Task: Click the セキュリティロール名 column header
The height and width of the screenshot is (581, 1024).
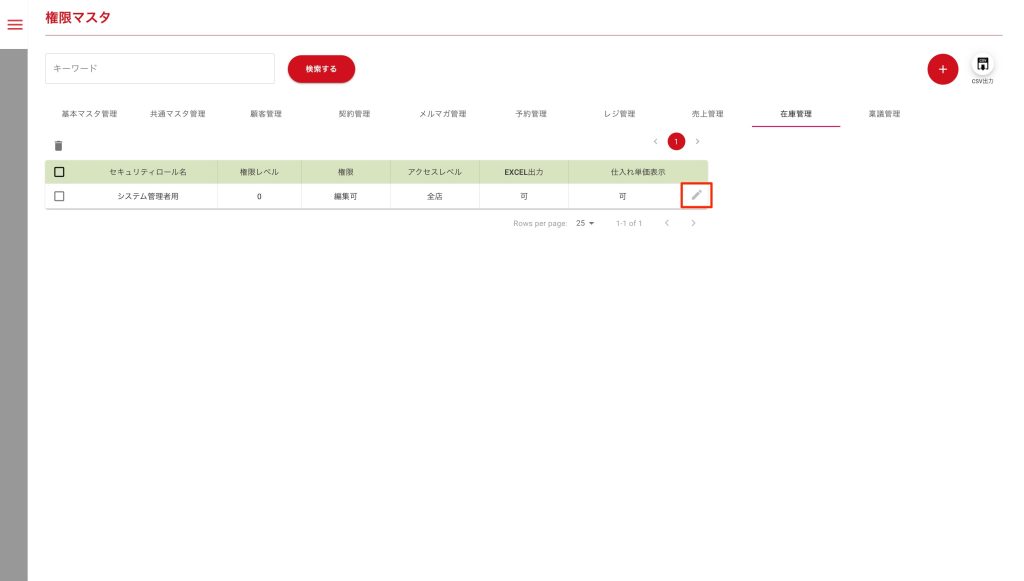Action: 147,172
